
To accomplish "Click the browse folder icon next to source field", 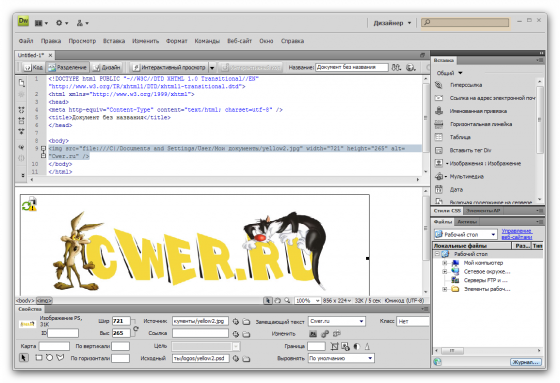I will click(x=246, y=322).
